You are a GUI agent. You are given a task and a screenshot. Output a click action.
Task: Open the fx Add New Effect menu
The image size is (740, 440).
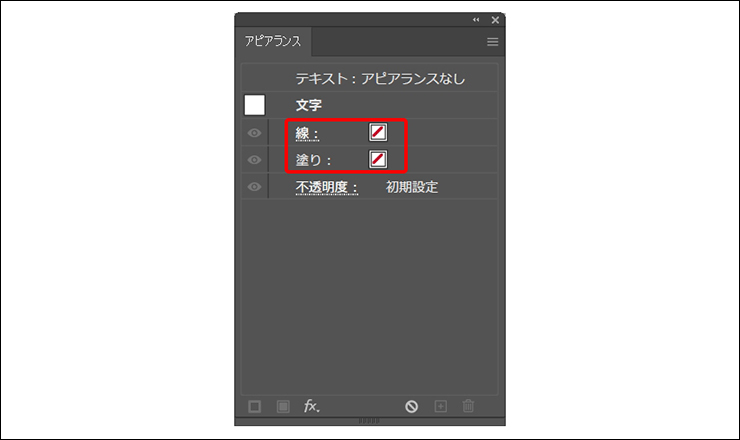[x=312, y=406]
